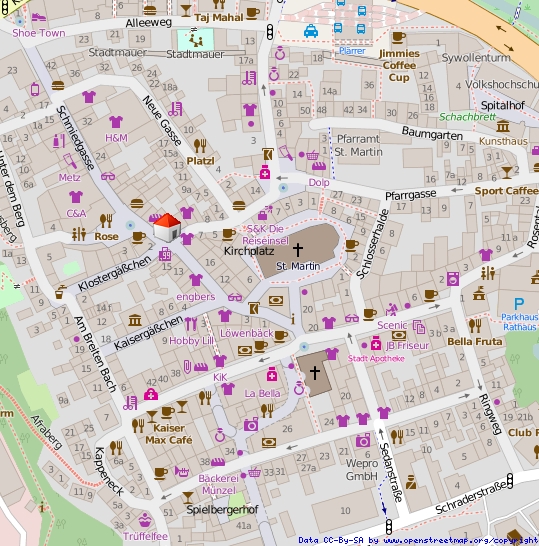Click the Jimmies Coffee Cup cafe icon
Image resolution: width=539 pixels, height=546 pixels.
[x=399, y=37]
